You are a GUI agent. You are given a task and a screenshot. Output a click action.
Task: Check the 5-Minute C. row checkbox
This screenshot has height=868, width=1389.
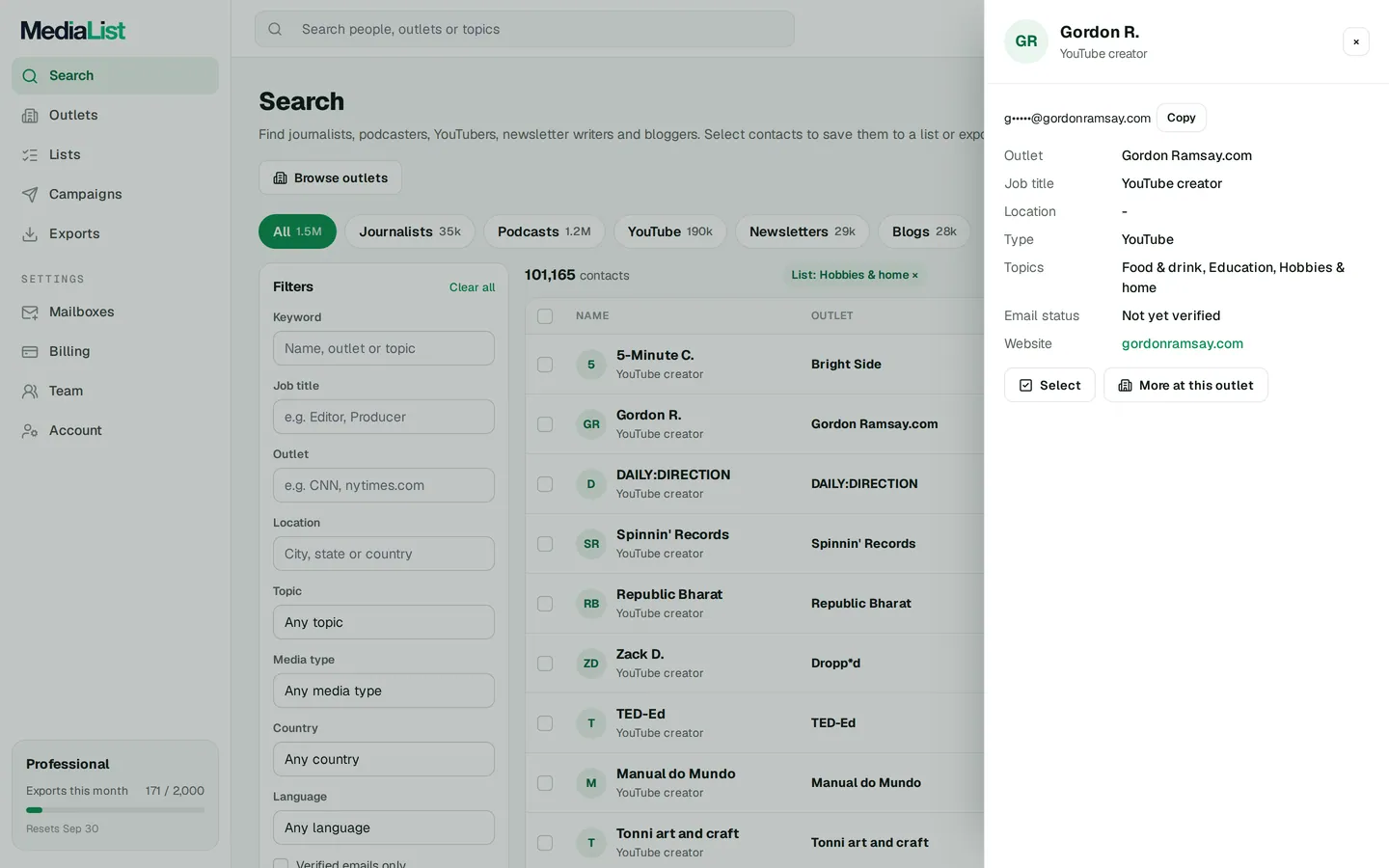point(545,365)
